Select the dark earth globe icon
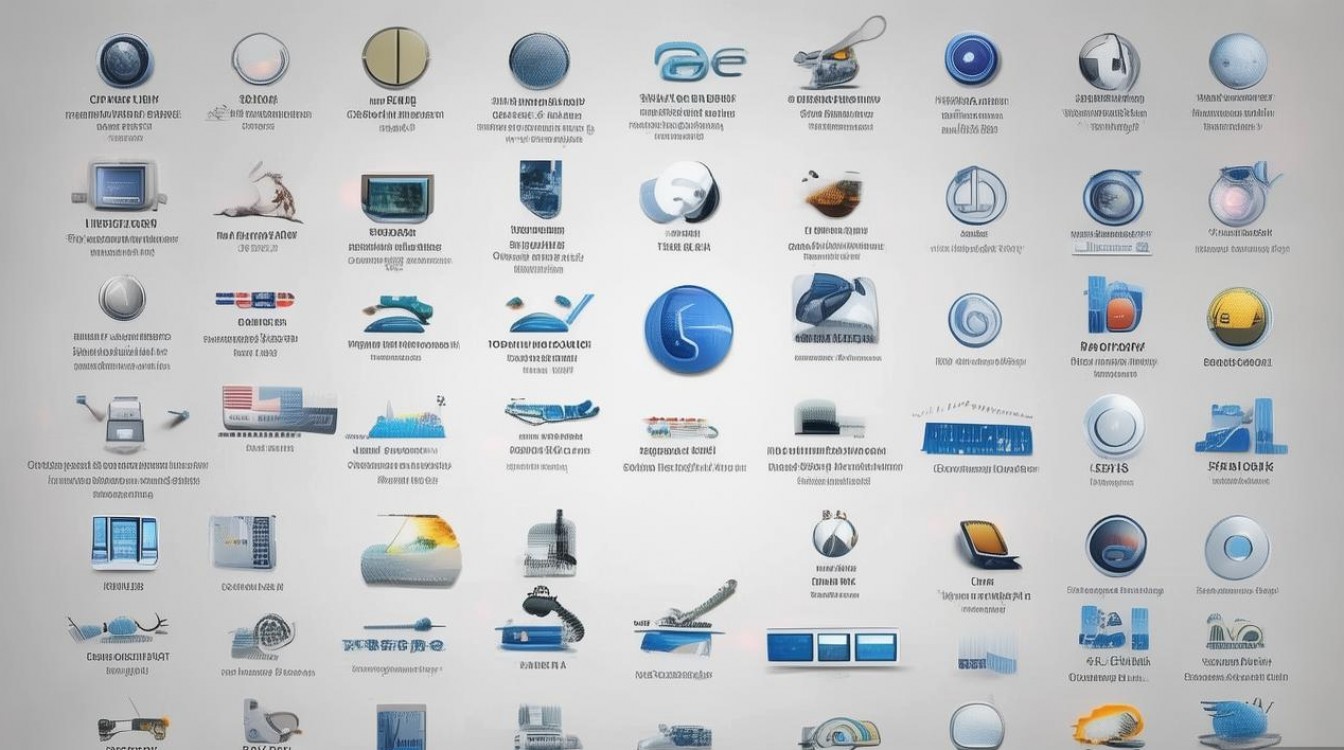This screenshot has height=750, width=1344. click(125, 59)
